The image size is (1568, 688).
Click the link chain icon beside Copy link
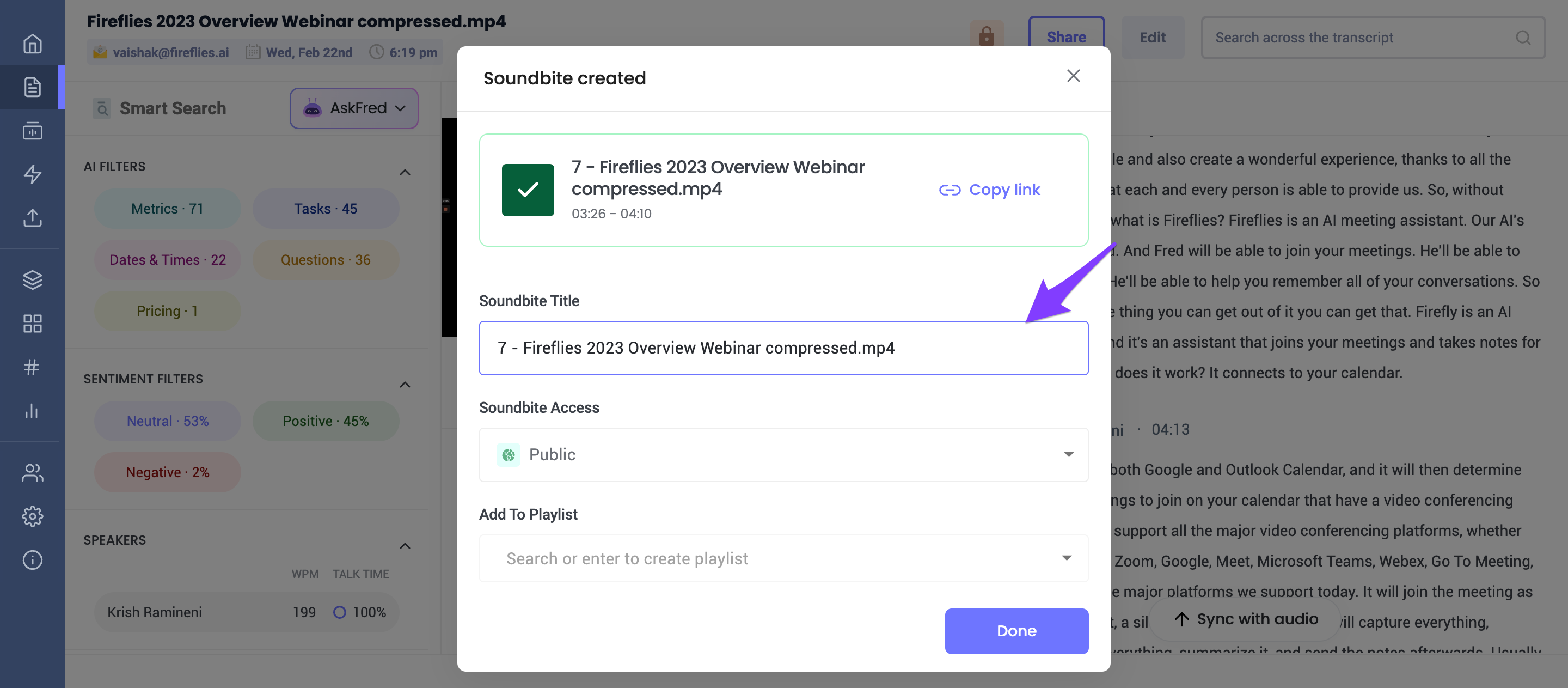point(950,190)
